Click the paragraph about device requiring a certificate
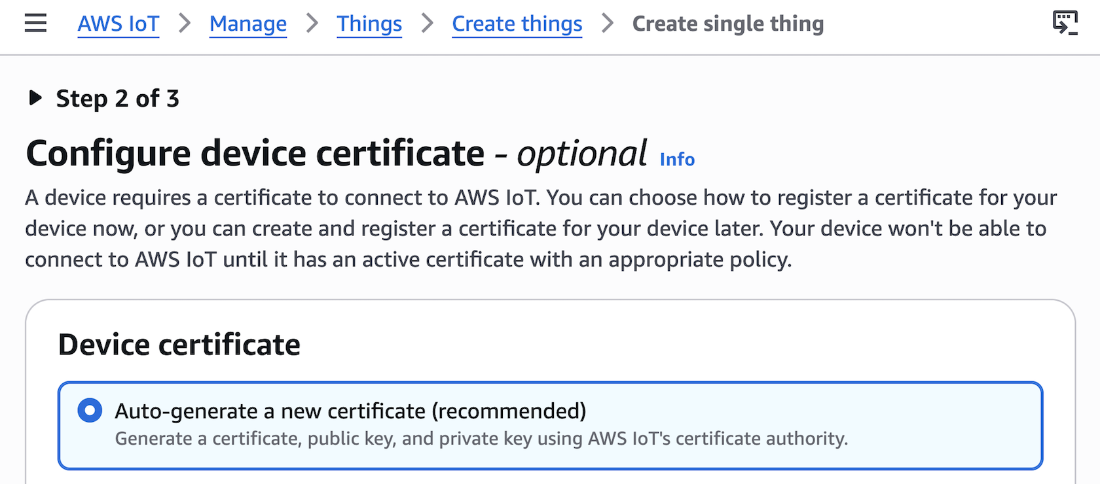This screenshot has width=1100, height=484. click(x=541, y=229)
